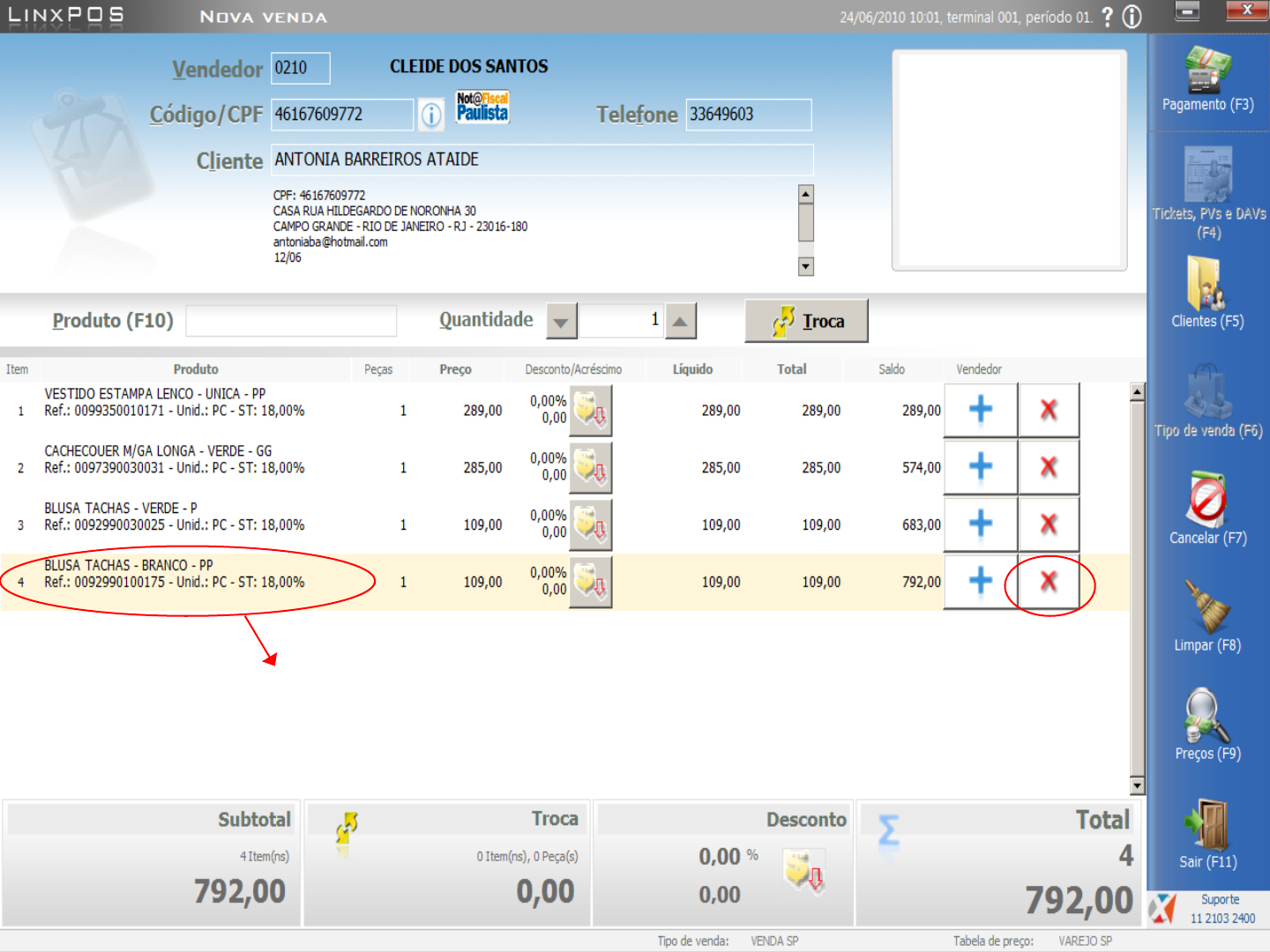
Task: Select row BLUSA TACHAS - BRANCO - PP
Action: pos(564,582)
